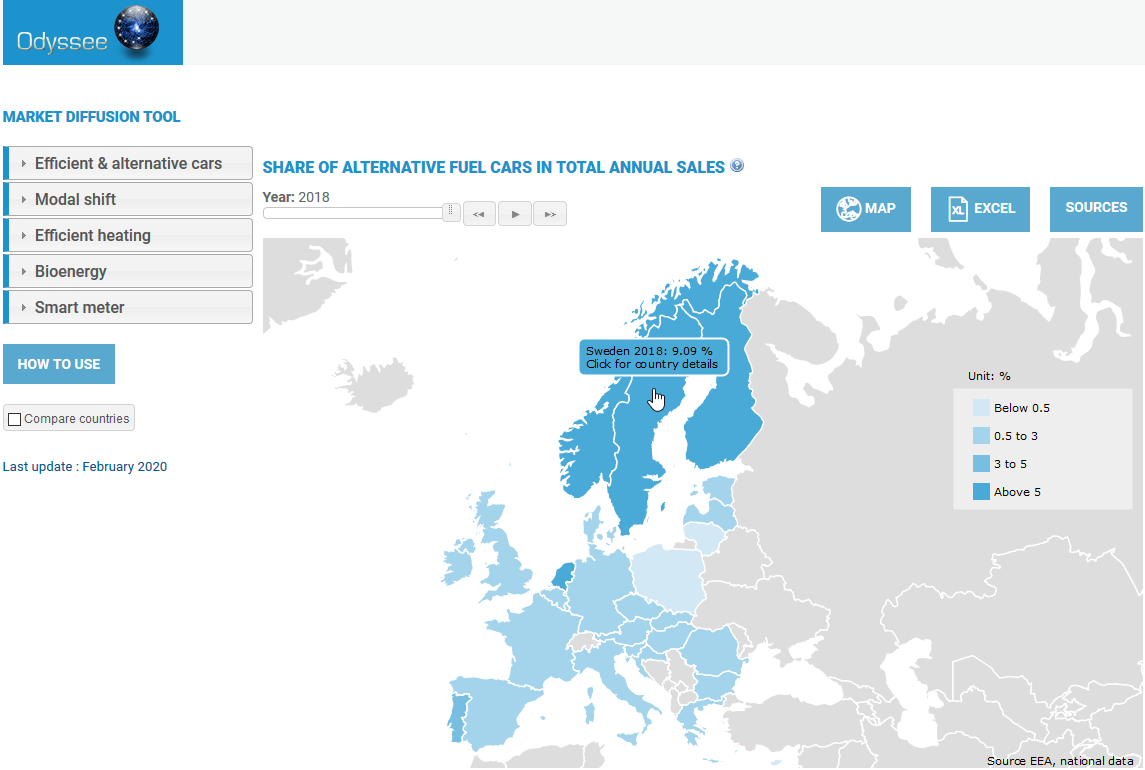
Task: Click the dark-blue Netherlands region on the map
Action: tap(565, 575)
